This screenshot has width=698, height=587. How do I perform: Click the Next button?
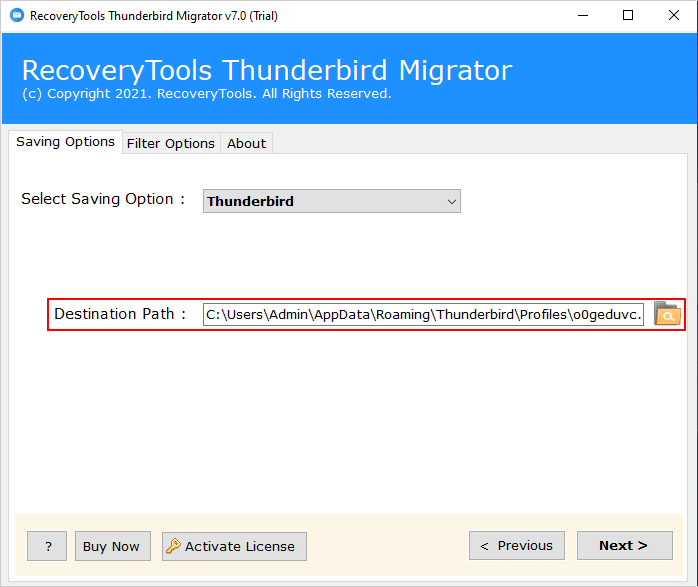(x=625, y=545)
